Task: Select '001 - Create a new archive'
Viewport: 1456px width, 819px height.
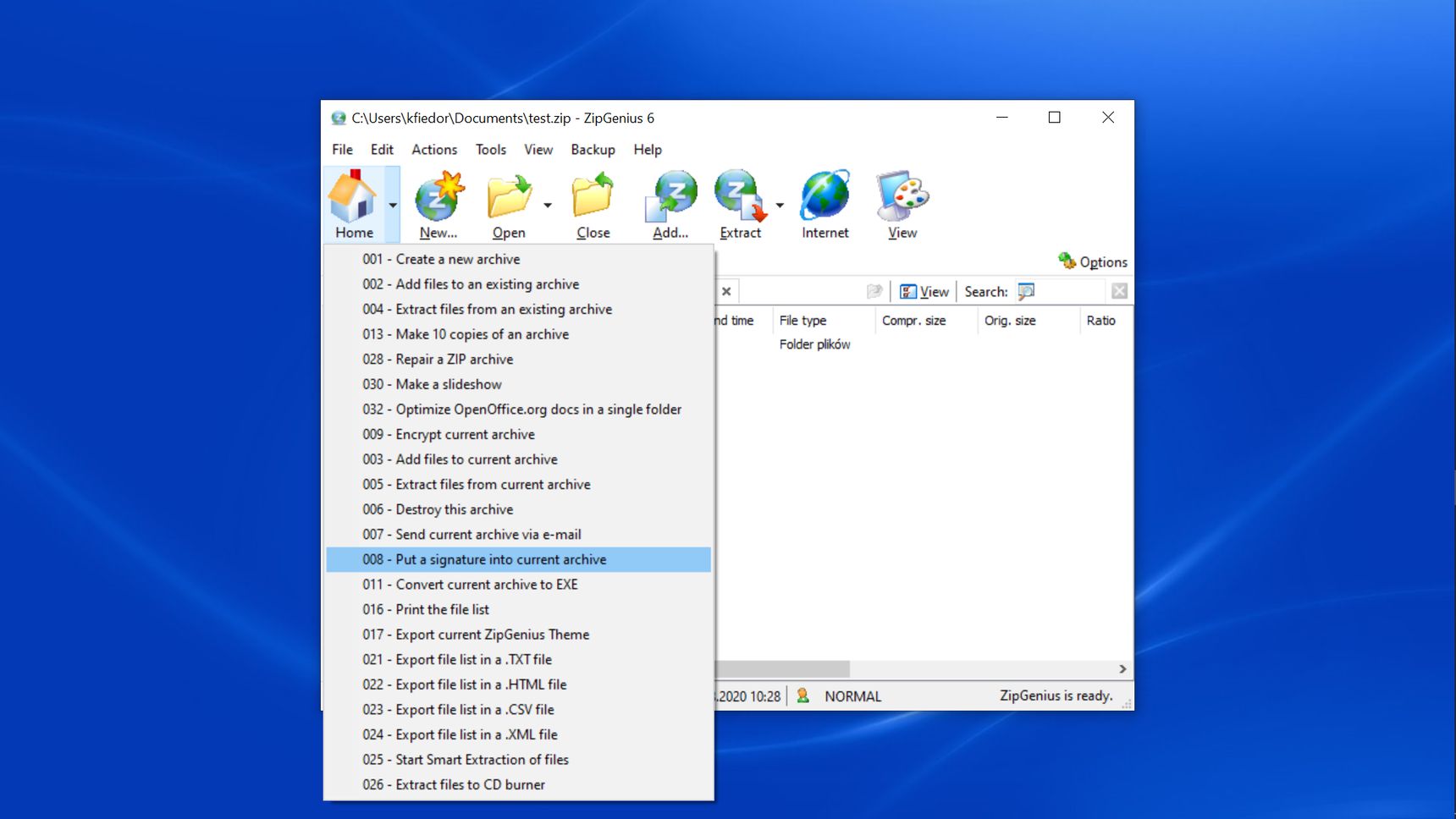Action: click(518, 259)
